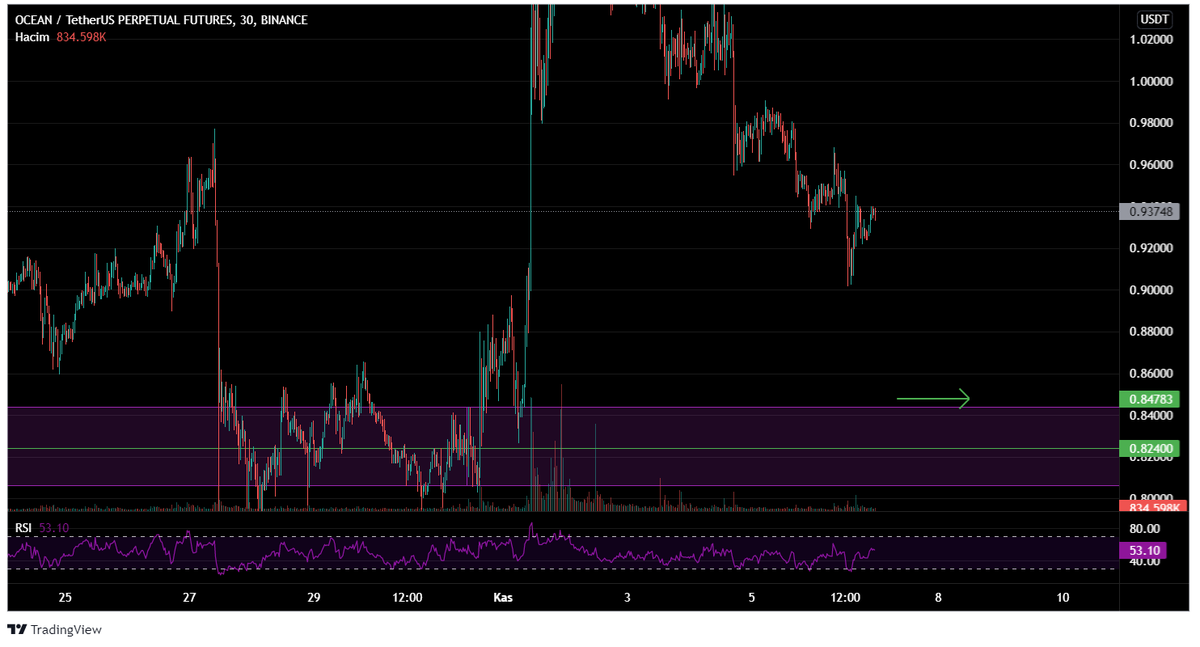Click the Hacim volume indicator label
Viewport: 1200px width, 647px height.
coord(31,36)
